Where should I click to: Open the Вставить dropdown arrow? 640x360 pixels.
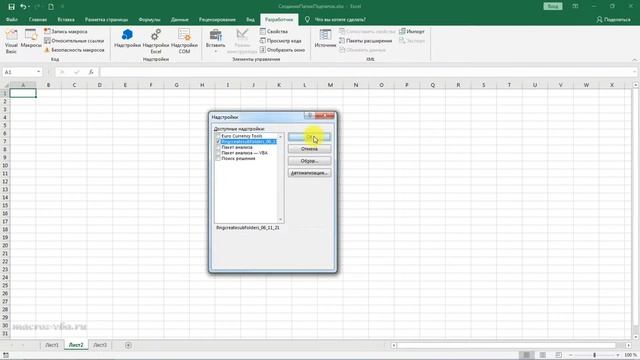click(x=216, y=51)
